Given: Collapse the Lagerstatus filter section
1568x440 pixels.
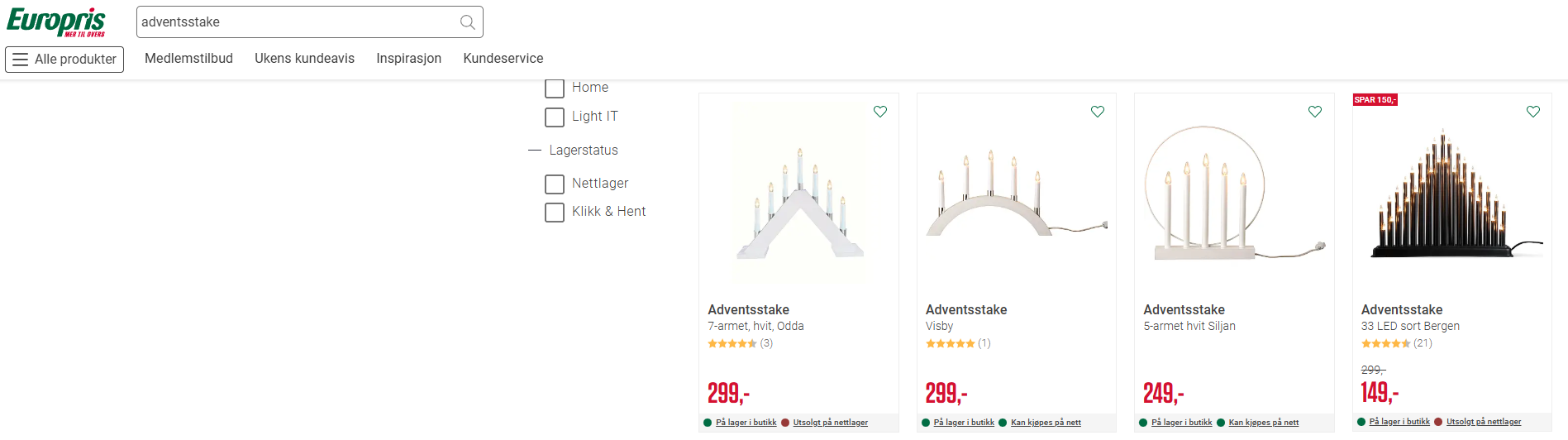Looking at the screenshot, I should 535,151.
